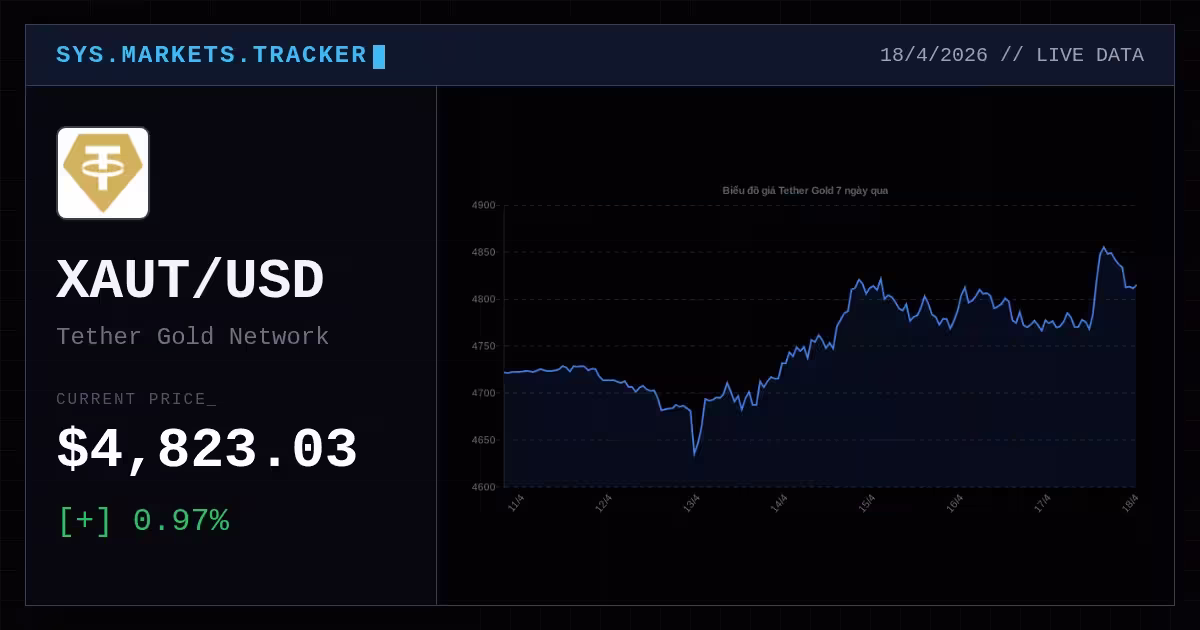1200x630 pixels.
Task: Click the price line's highest peak before 18/4
Action: tap(1104, 247)
